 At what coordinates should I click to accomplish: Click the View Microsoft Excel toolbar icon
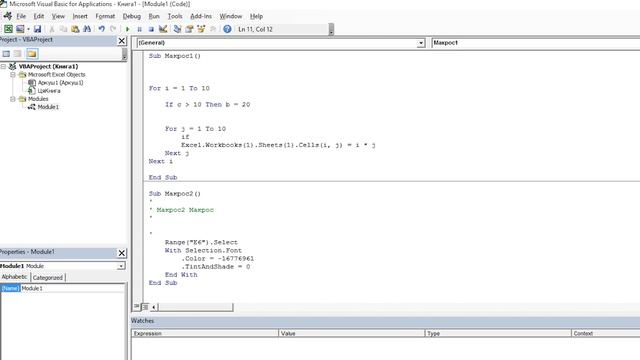8,29
